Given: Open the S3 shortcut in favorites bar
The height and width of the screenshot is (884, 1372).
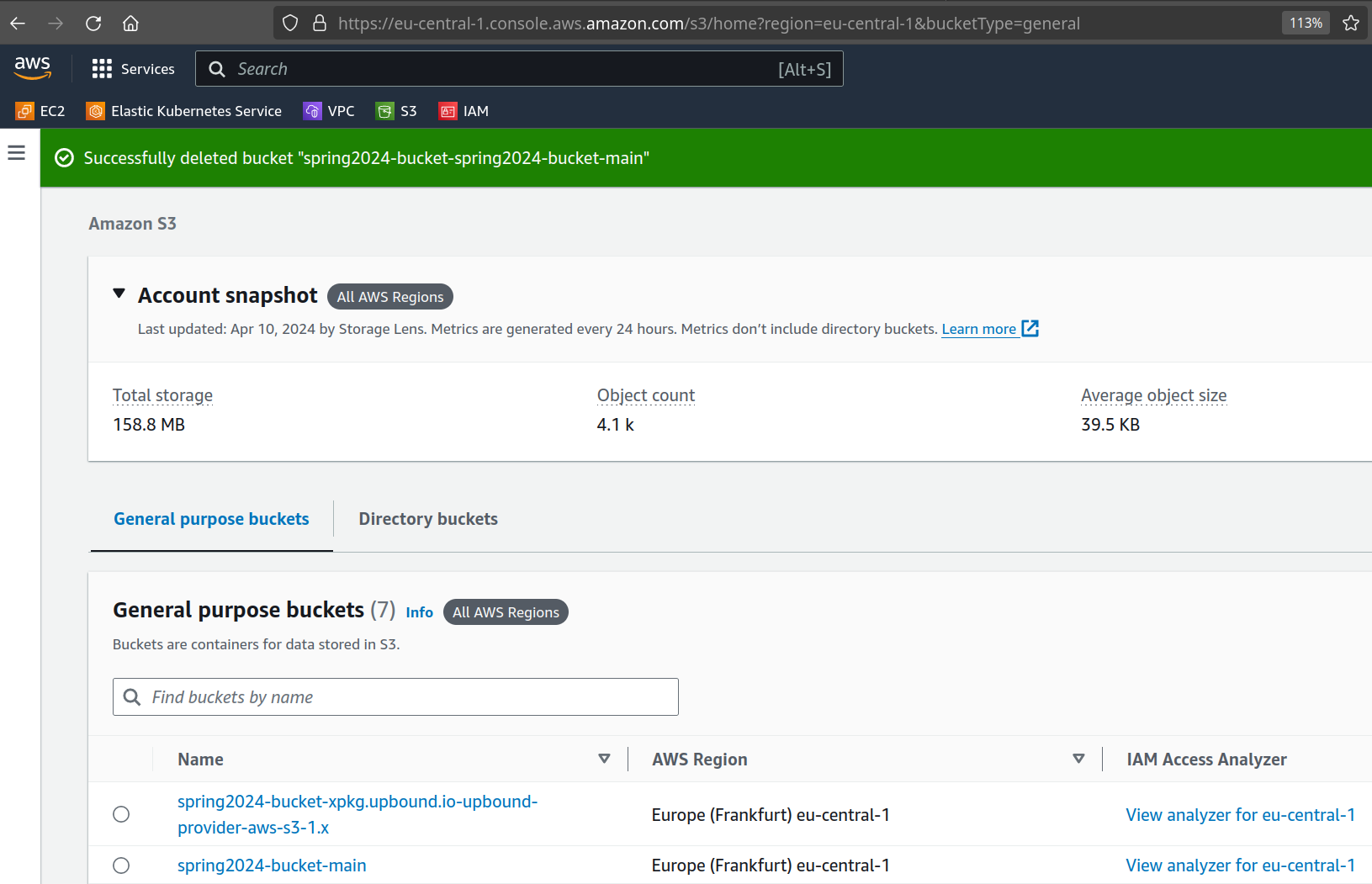Looking at the screenshot, I should [396, 111].
